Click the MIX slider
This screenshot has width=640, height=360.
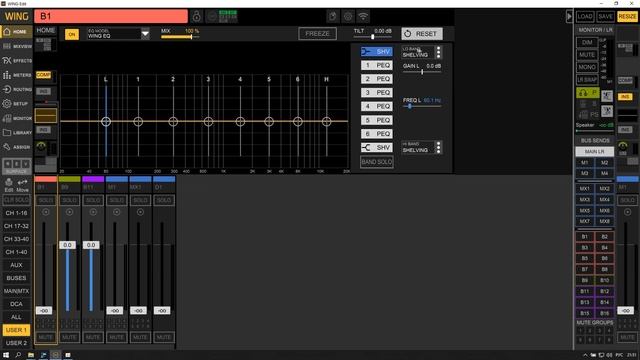pyautogui.click(x=180, y=37)
